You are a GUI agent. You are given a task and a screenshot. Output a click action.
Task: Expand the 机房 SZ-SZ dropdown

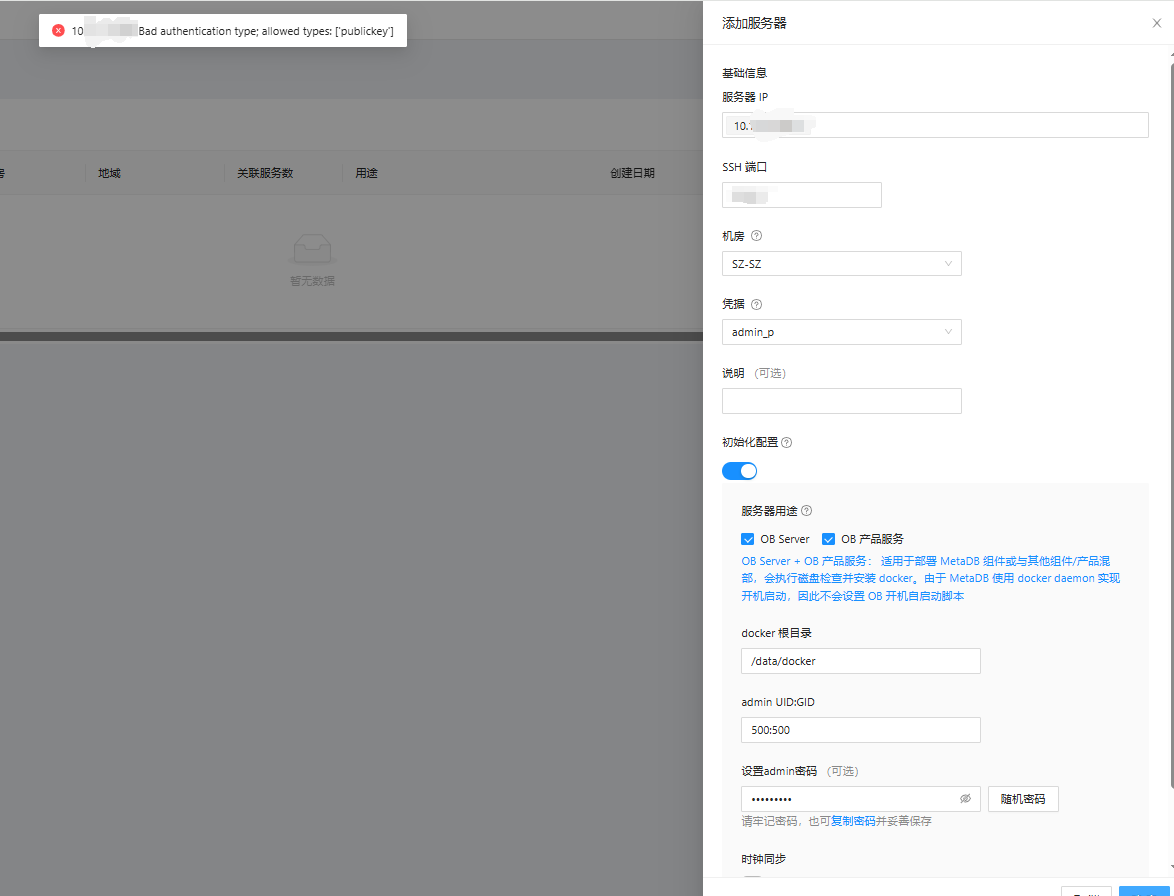(x=842, y=263)
